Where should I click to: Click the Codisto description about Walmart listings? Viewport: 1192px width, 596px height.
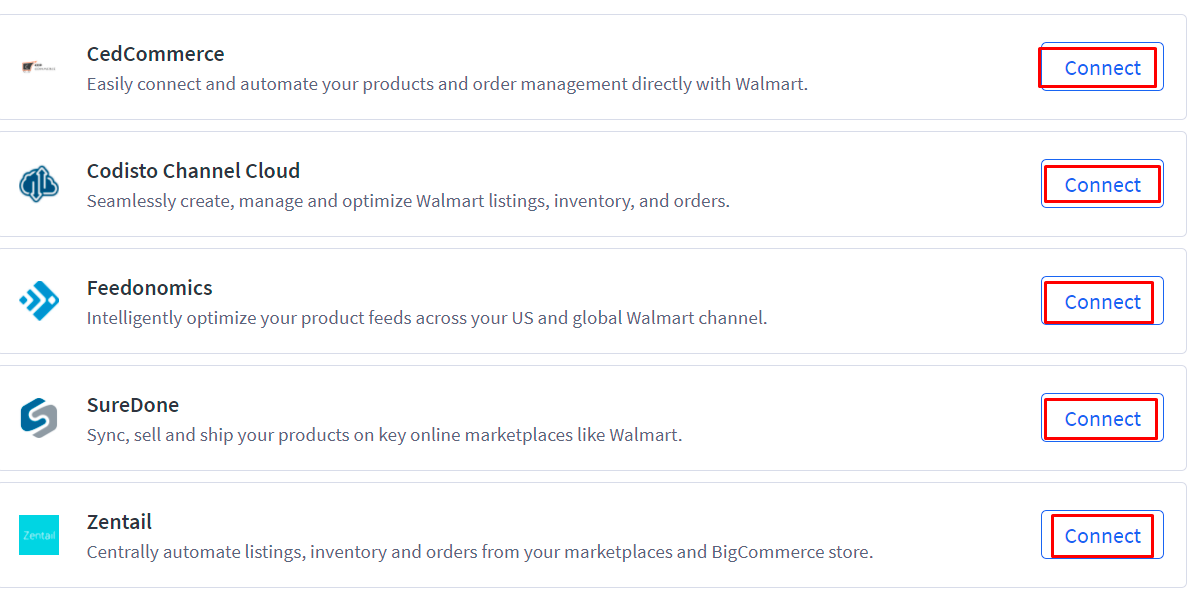tap(408, 201)
